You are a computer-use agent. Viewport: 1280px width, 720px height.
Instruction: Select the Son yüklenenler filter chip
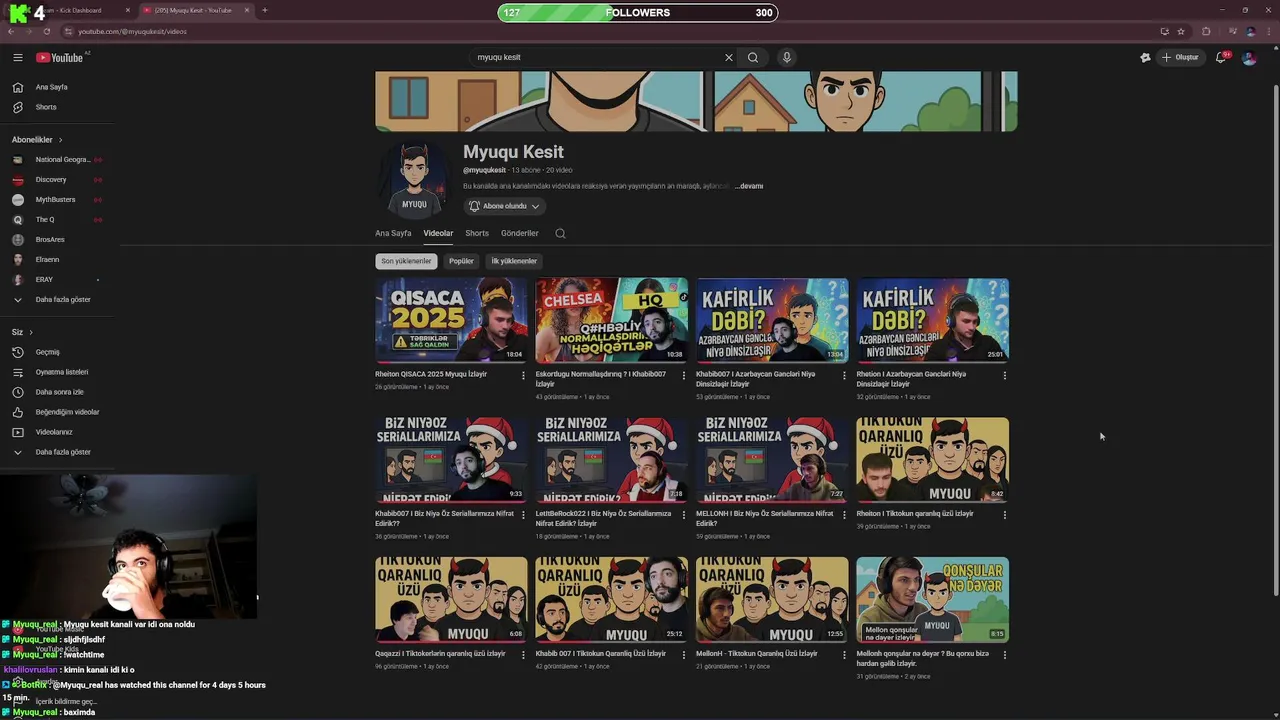[406, 261]
